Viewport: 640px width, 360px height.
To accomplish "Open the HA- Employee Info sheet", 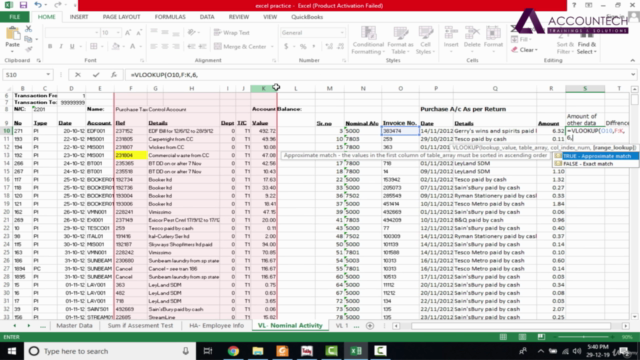I will [x=216, y=325].
